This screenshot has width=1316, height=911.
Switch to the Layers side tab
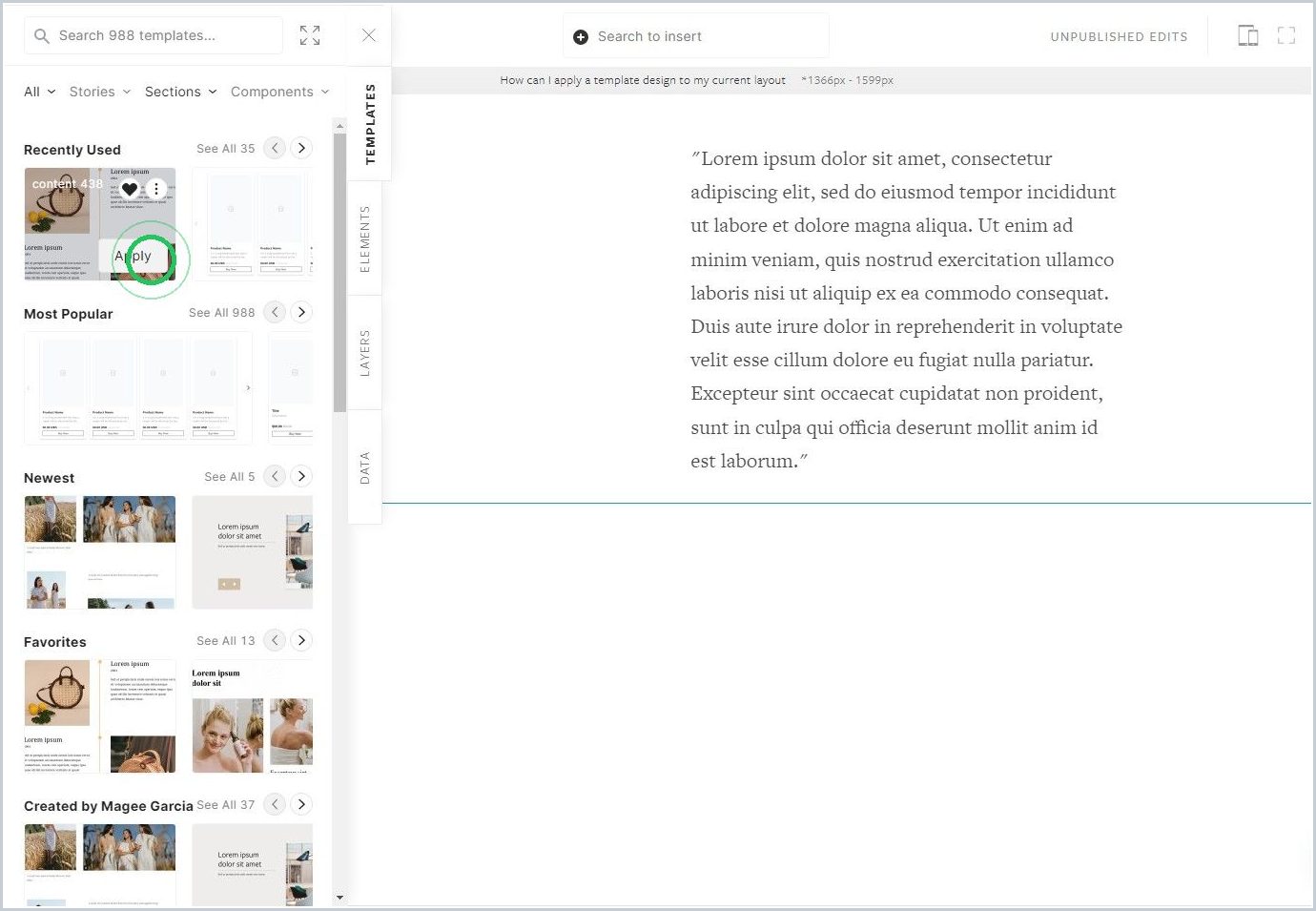365,353
